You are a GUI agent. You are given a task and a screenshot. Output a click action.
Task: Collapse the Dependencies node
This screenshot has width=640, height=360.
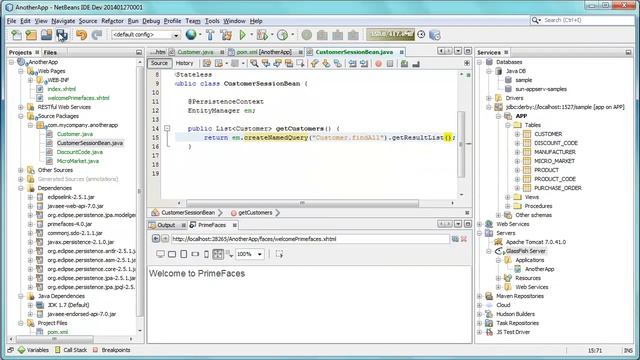click(21, 188)
